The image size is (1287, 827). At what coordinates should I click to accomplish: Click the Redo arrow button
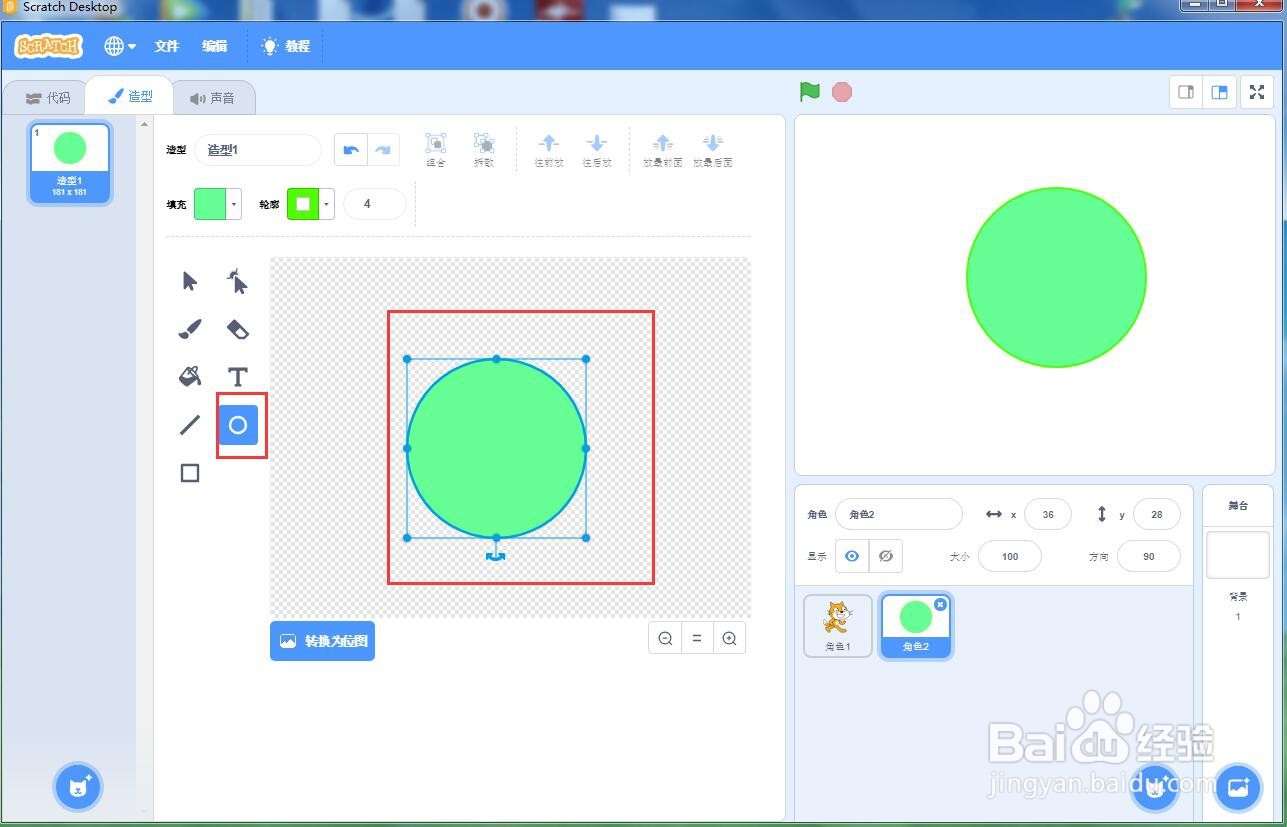point(383,150)
